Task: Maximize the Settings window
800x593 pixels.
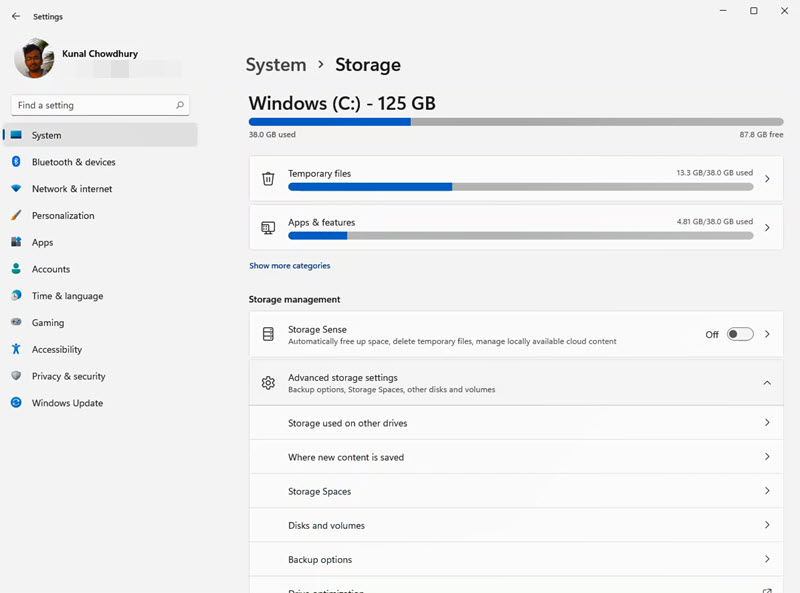Action: [x=754, y=11]
